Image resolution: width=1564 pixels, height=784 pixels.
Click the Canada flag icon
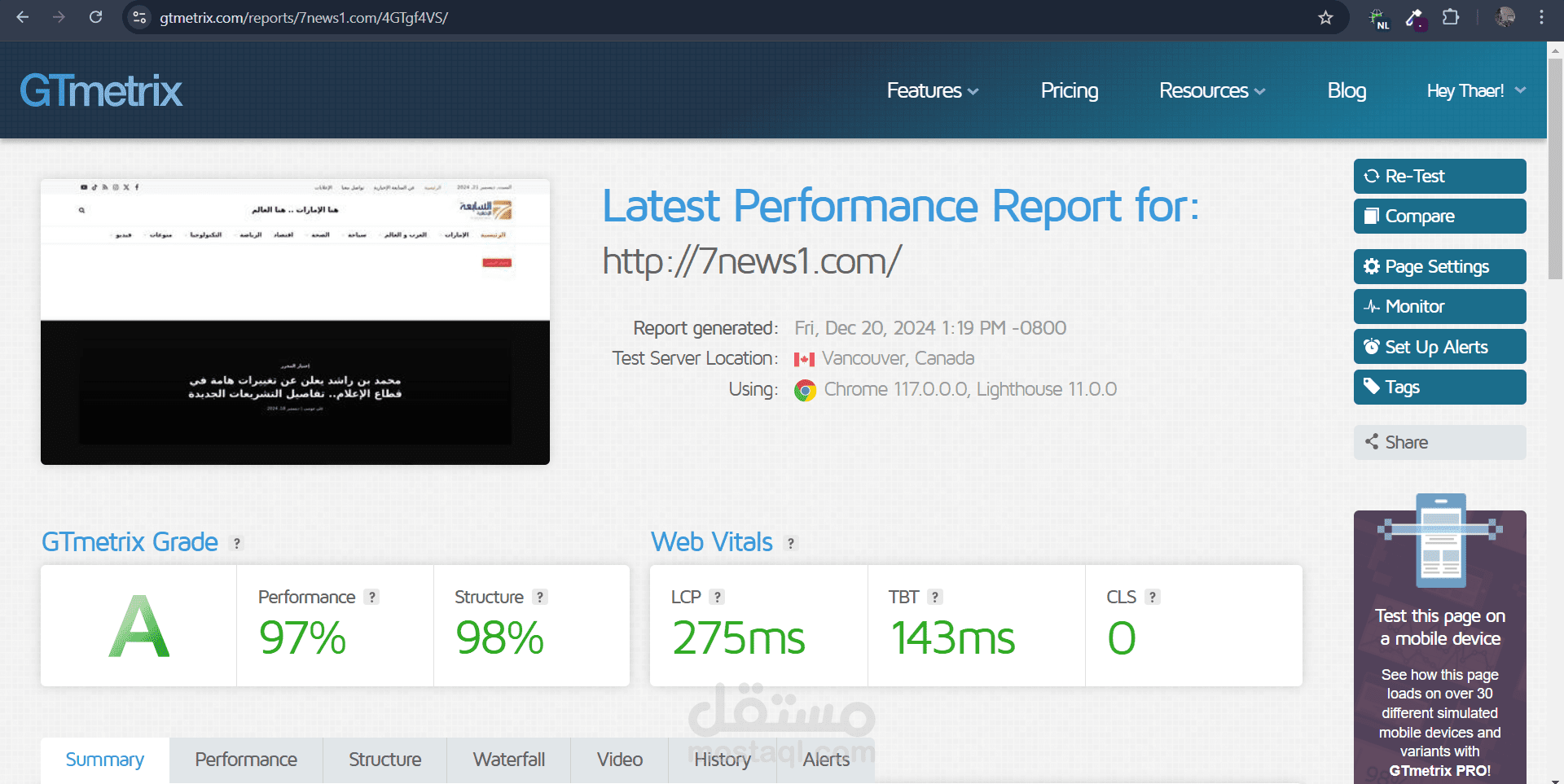click(x=804, y=359)
